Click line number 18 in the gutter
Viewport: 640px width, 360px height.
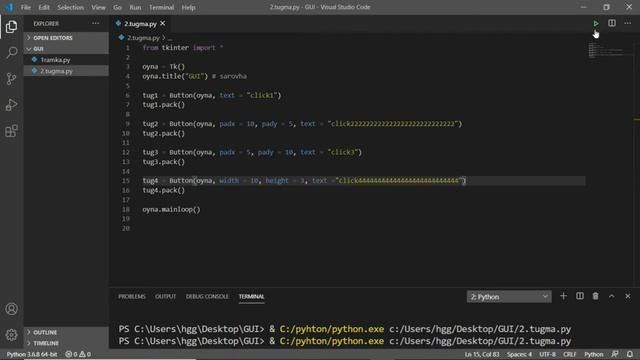[x=126, y=209]
